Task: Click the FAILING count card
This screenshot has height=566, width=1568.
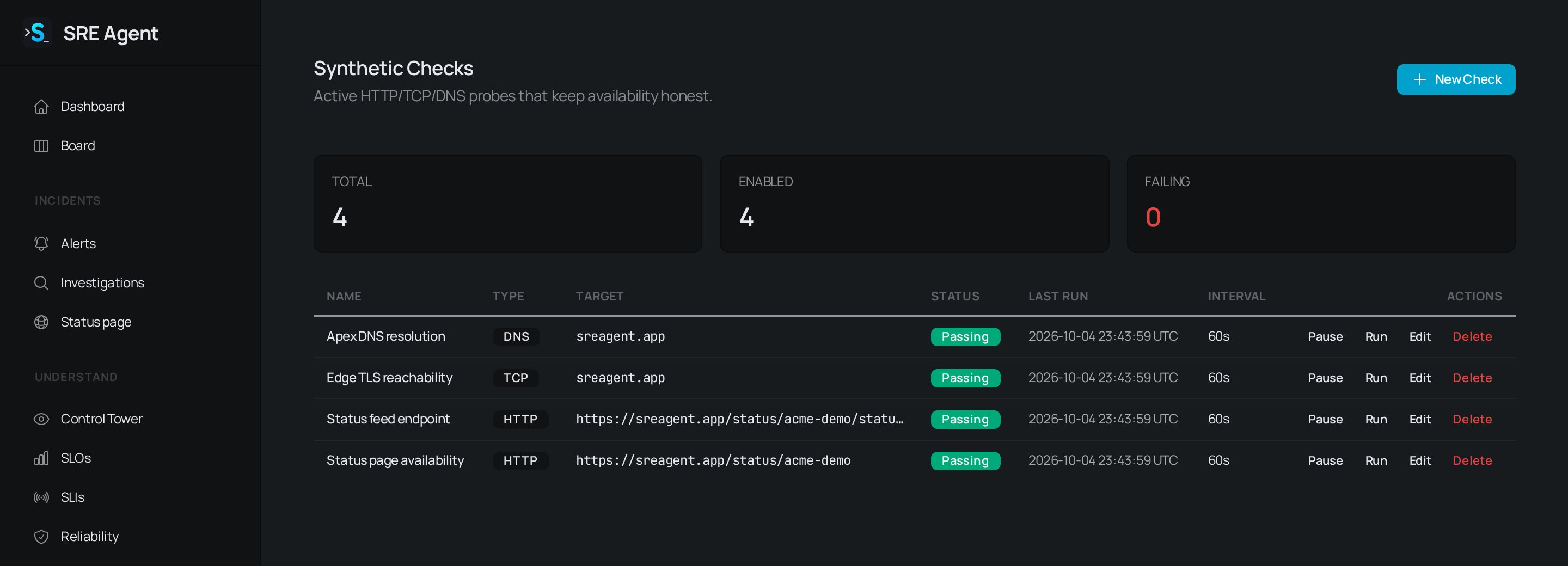Action: 1321,204
